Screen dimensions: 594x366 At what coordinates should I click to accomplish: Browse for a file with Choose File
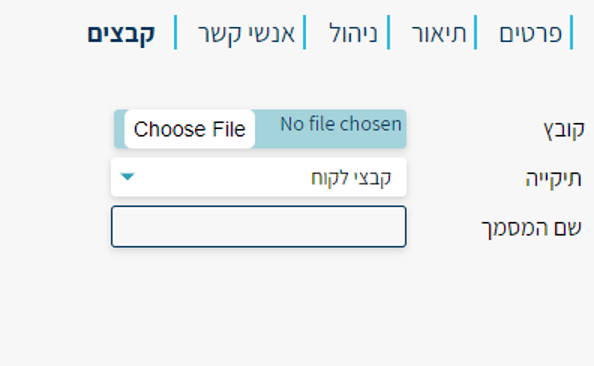[189, 129]
